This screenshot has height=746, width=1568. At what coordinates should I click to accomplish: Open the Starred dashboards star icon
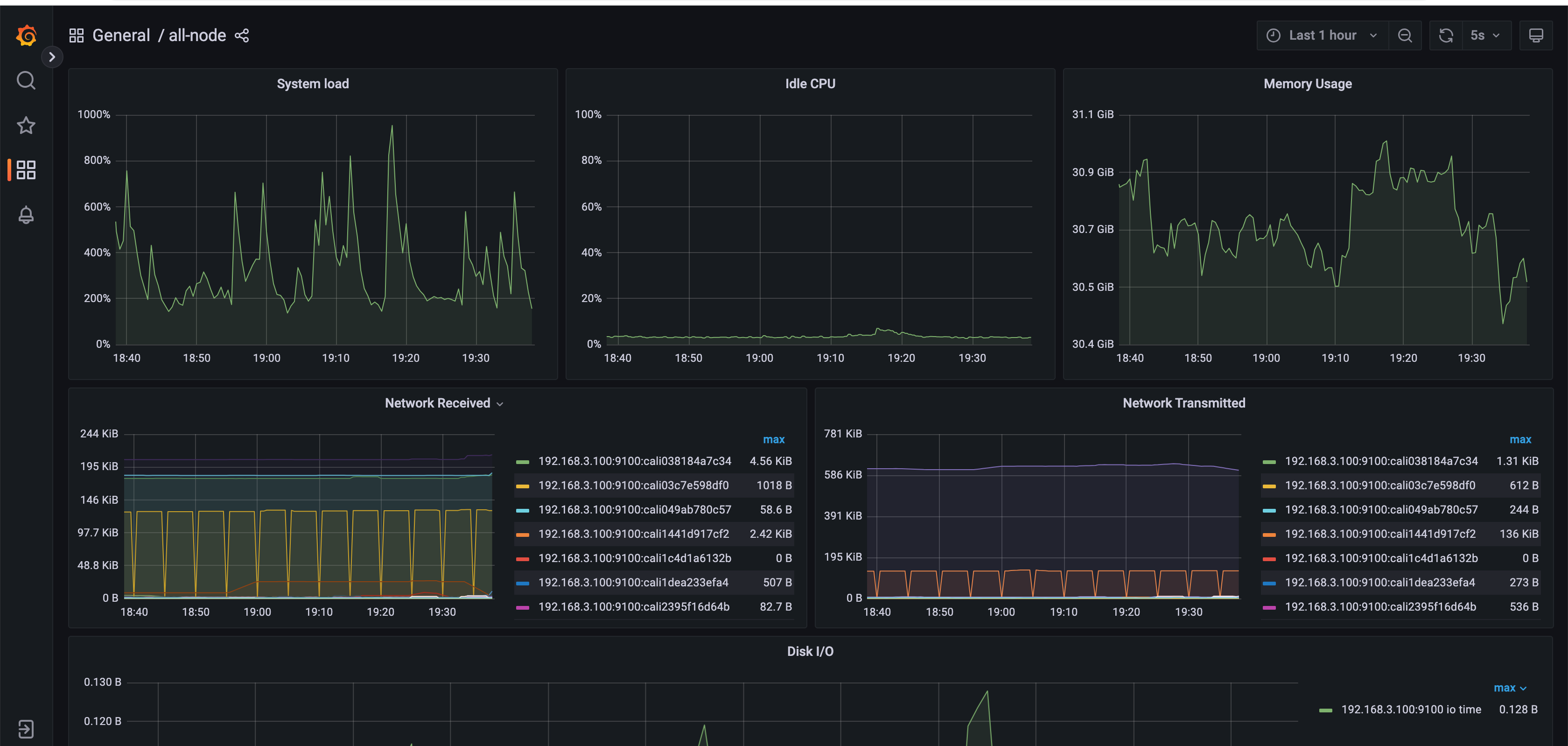click(x=26, y=126)
